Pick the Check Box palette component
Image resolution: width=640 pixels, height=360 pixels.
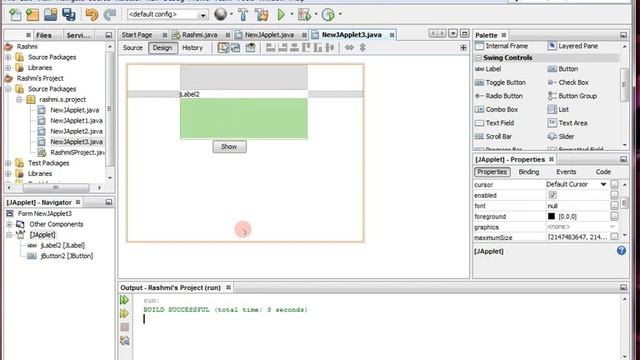coord(568,82)
